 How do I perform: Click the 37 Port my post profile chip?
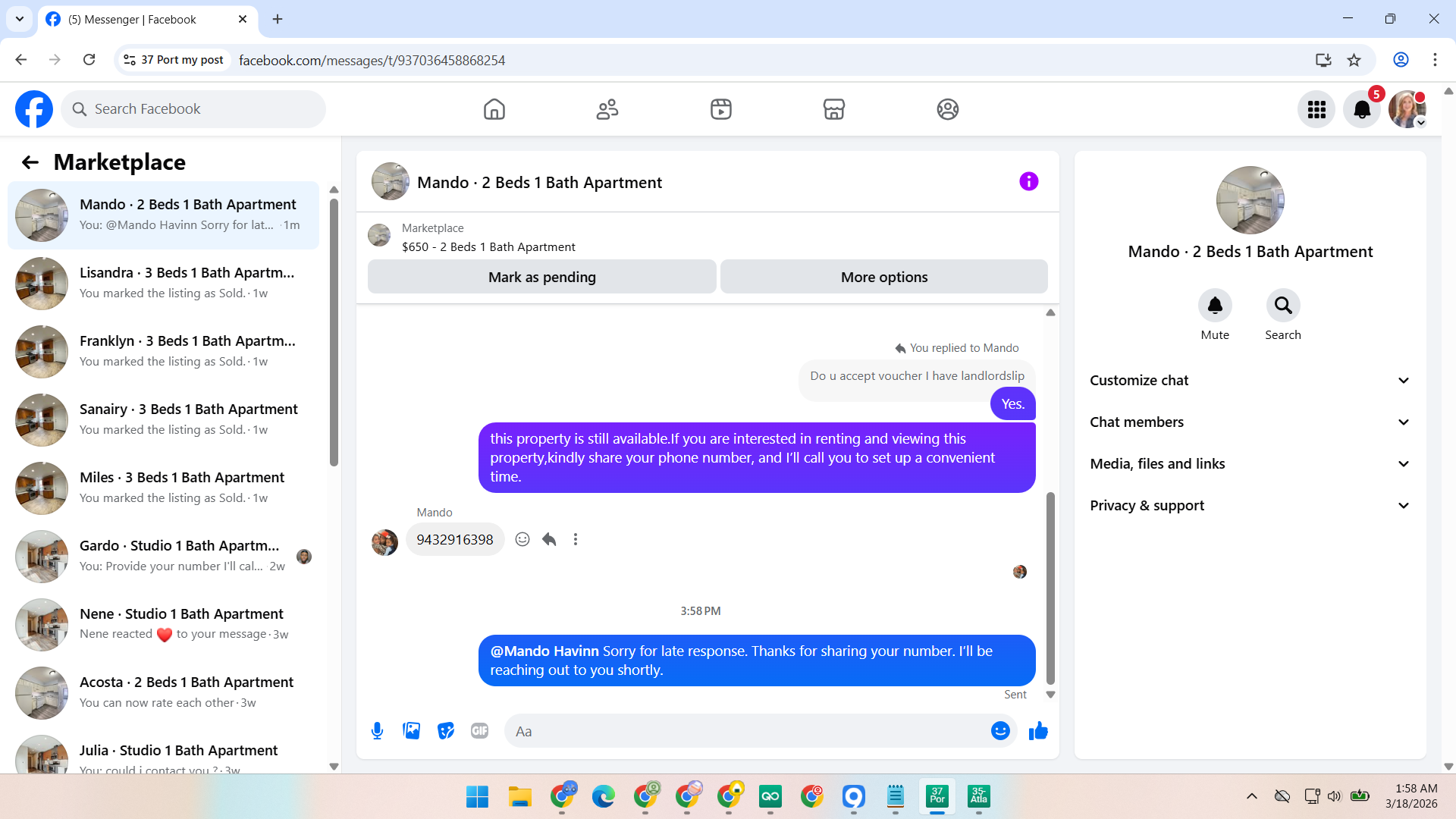coord(174,60)
